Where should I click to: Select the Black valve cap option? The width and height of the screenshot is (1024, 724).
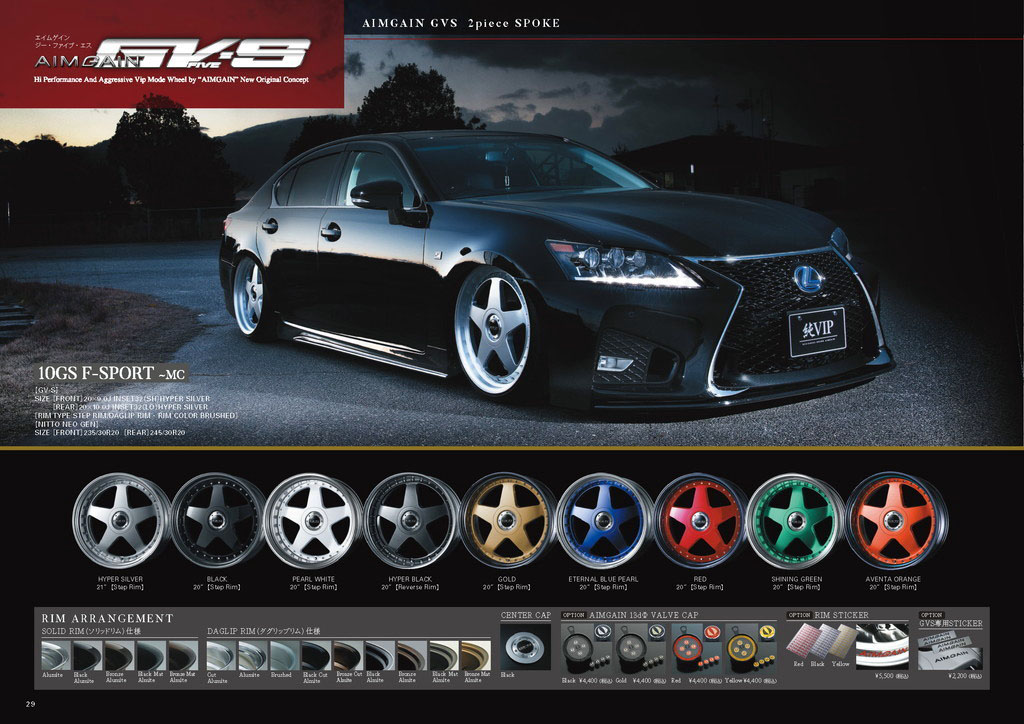[585, 648]
